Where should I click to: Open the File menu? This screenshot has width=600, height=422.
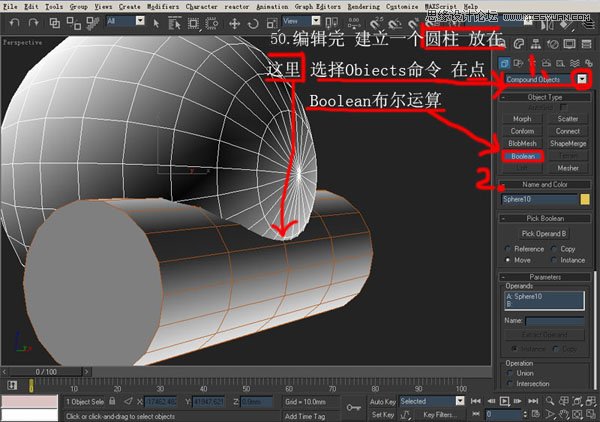click(10, 7)
